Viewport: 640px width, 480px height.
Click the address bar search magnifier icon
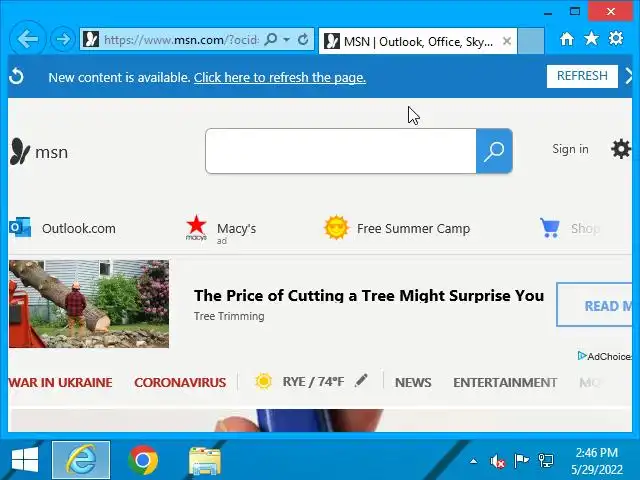271,39
